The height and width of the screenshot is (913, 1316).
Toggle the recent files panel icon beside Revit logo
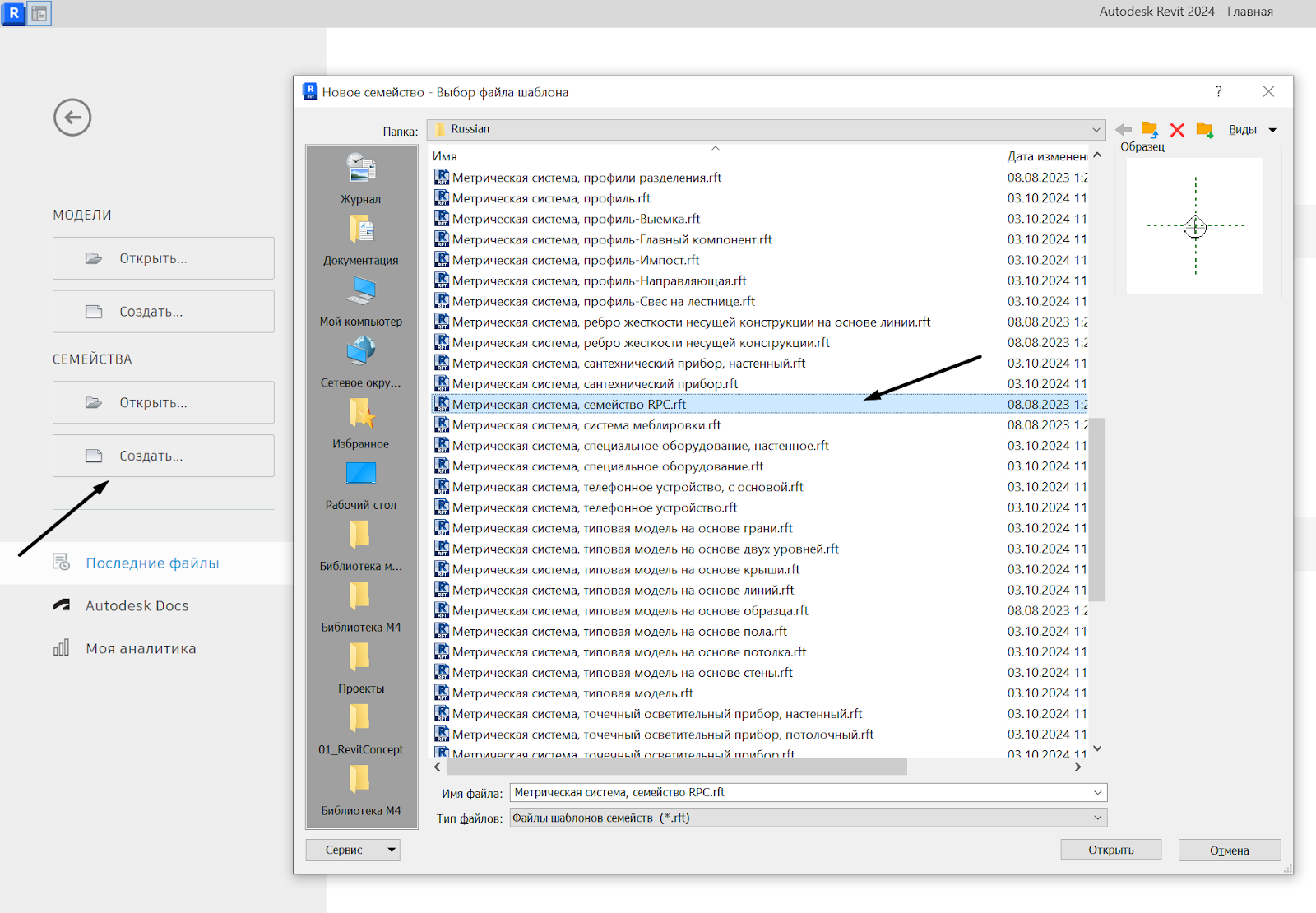(x=39, y=13)
